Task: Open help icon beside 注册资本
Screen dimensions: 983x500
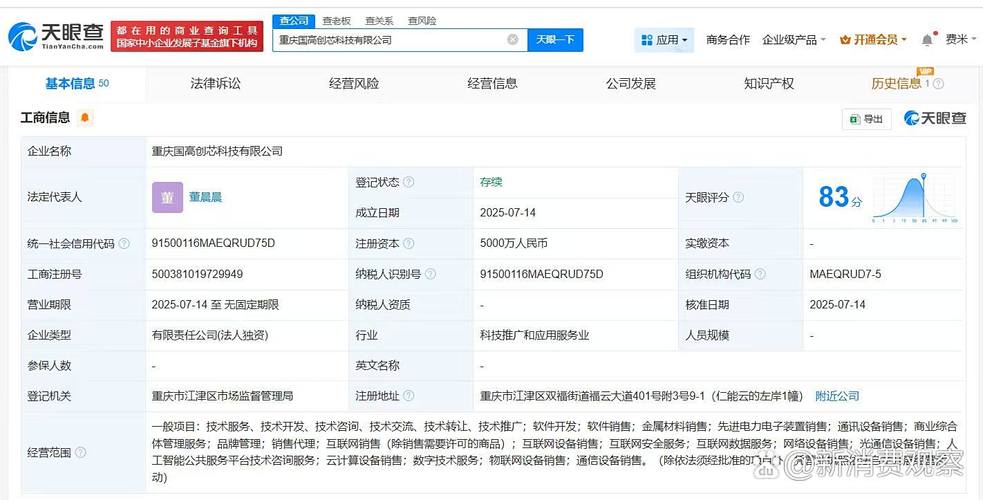Action: click(409, 244)
